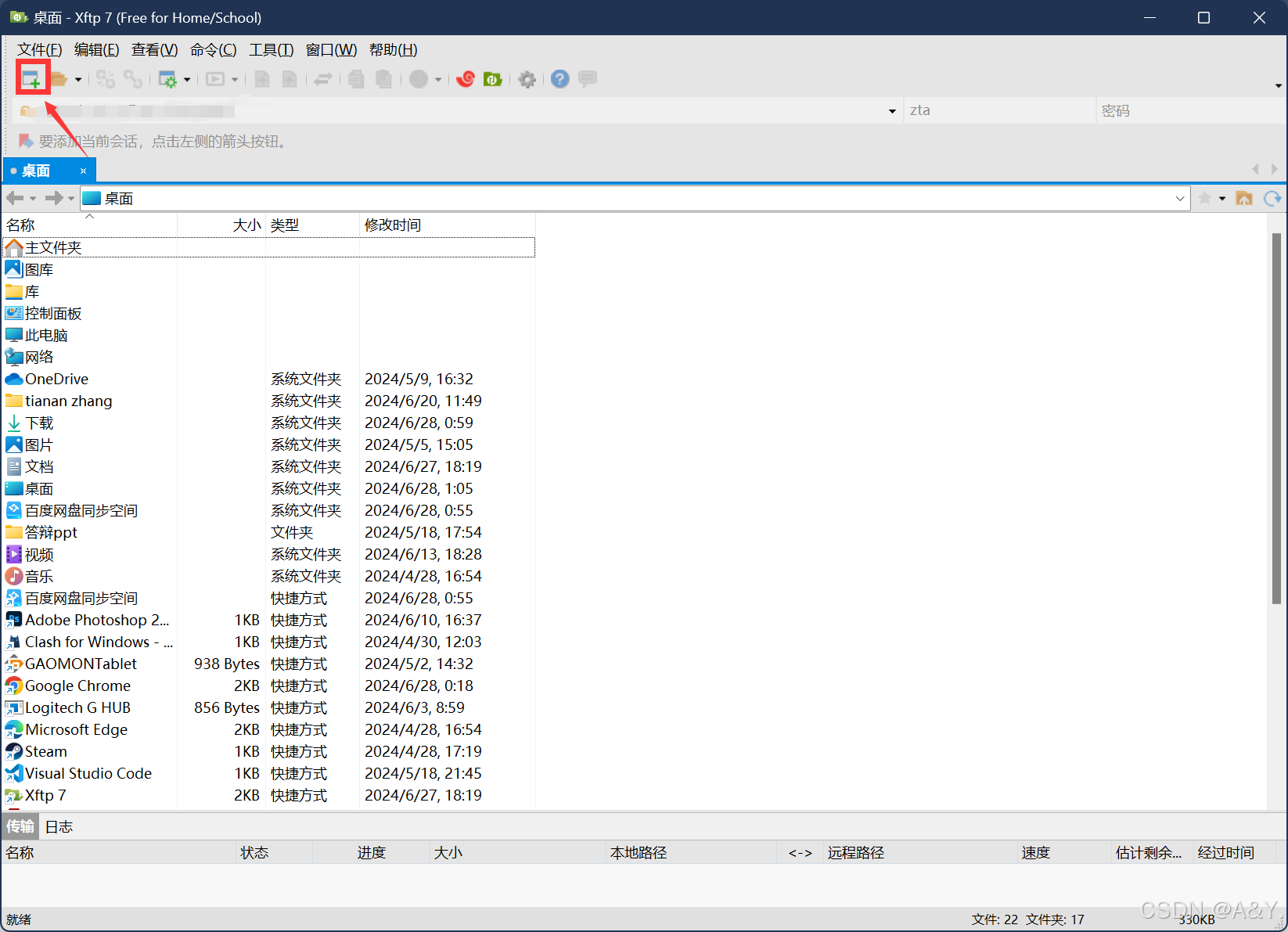Click the username field showing zta
The width and height of the screenshot is (1288, 932).
coord(999,110)
